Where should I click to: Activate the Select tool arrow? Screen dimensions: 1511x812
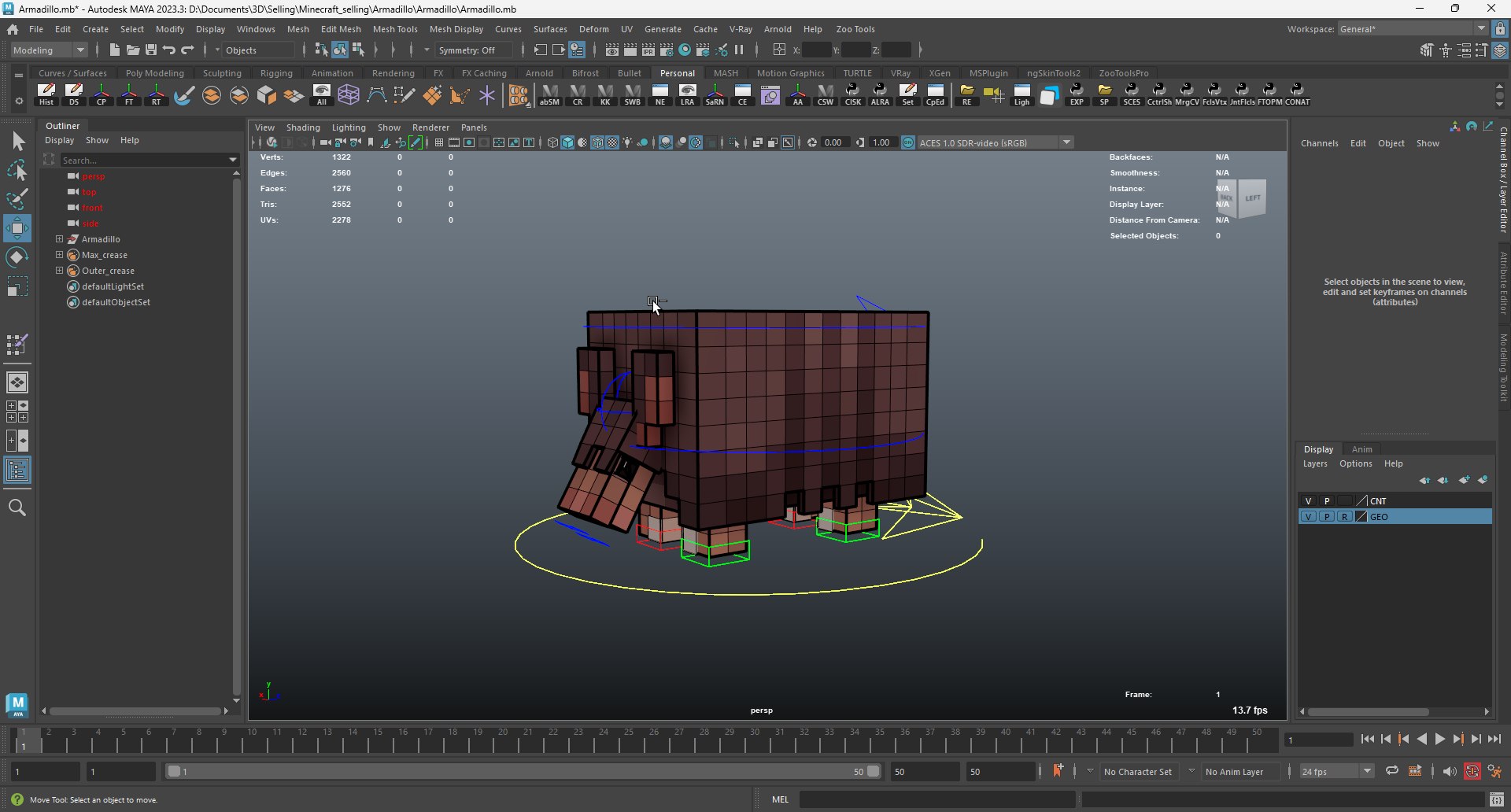coord(17,142)
